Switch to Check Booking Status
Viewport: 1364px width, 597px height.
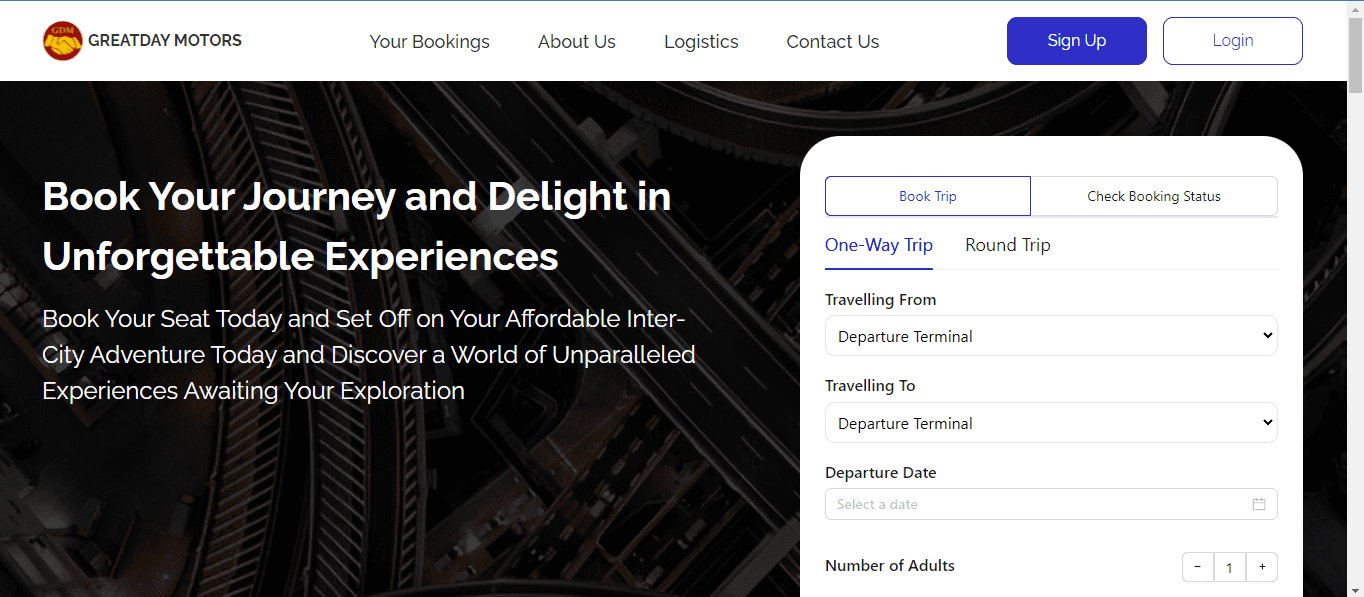(1154, 196)
